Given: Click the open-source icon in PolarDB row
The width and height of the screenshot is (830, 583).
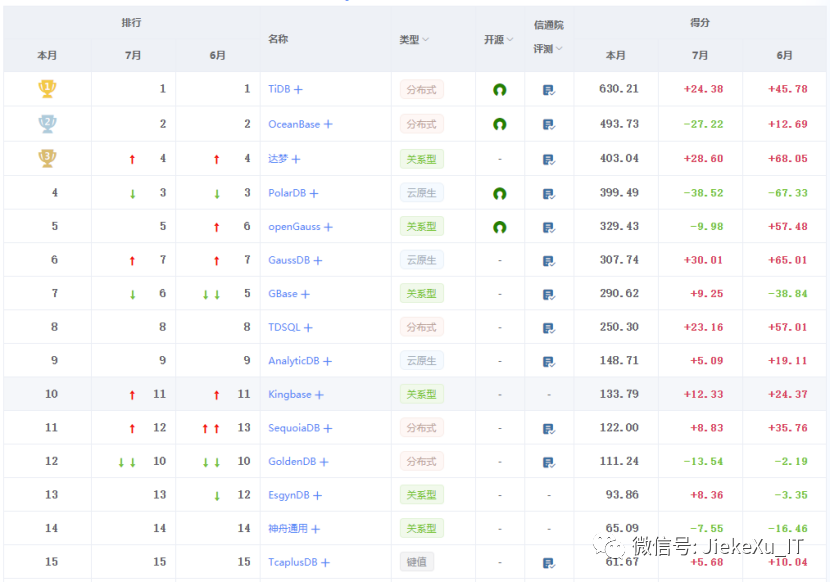Looking at the screenshot, I should [x=500, y=193].
